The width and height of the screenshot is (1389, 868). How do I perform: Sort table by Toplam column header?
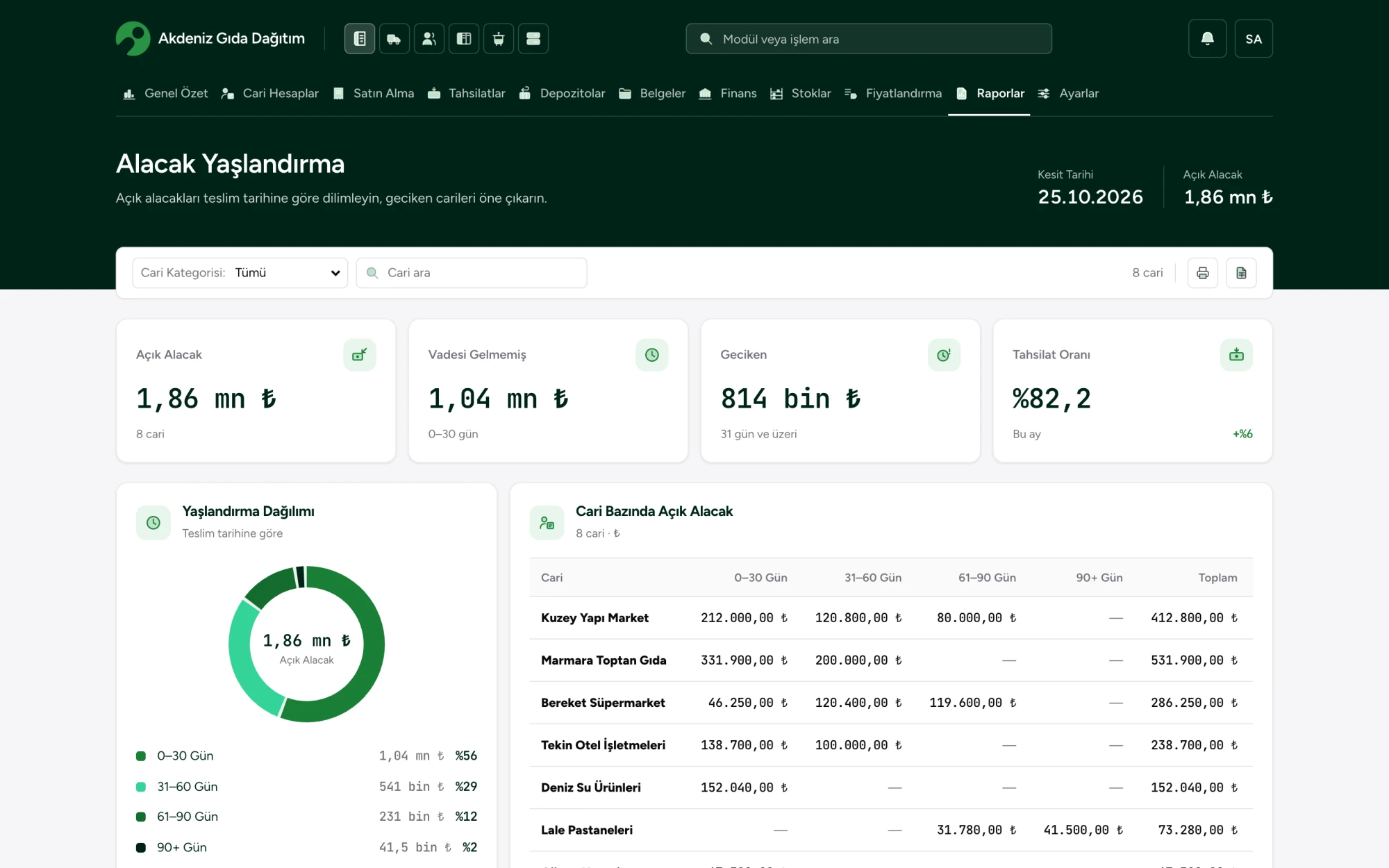(1217, 578)
